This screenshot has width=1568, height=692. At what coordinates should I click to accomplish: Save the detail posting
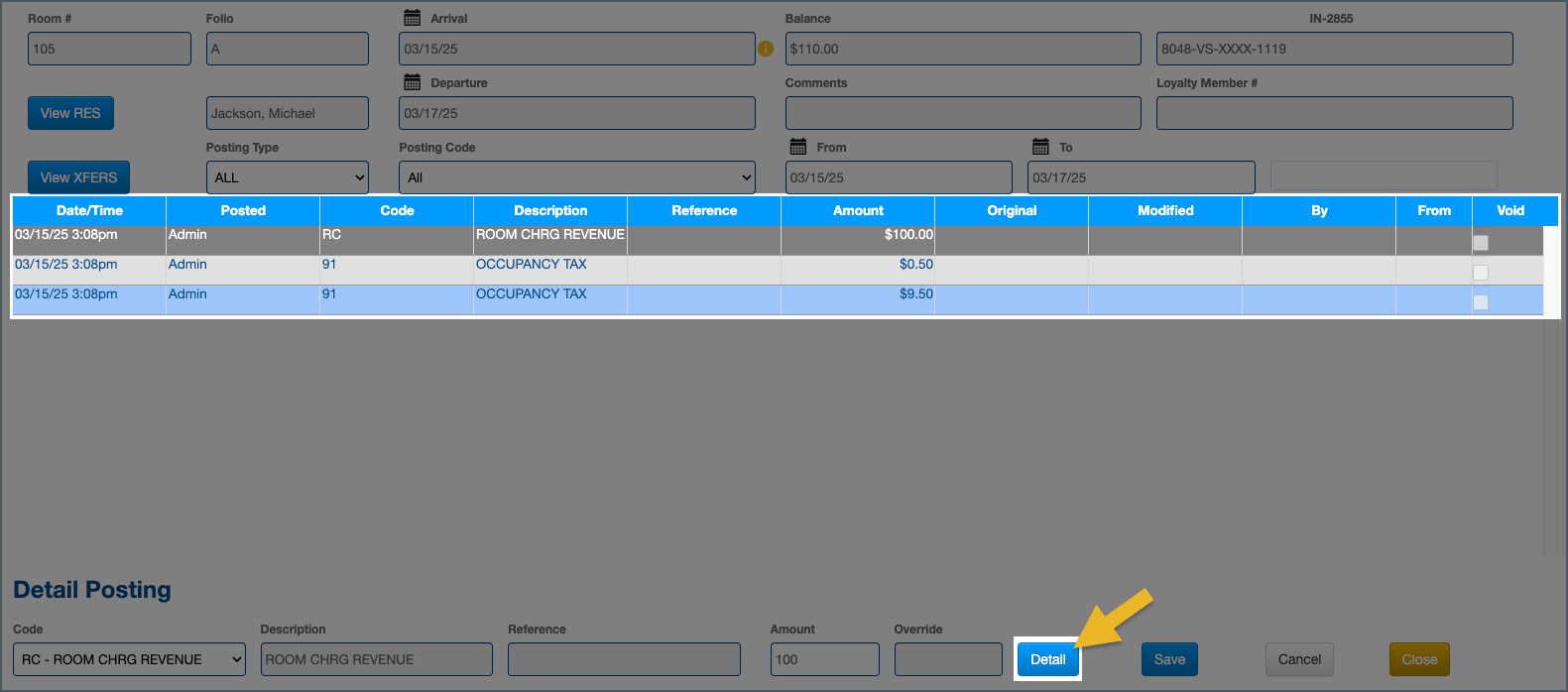point(1169,659)
